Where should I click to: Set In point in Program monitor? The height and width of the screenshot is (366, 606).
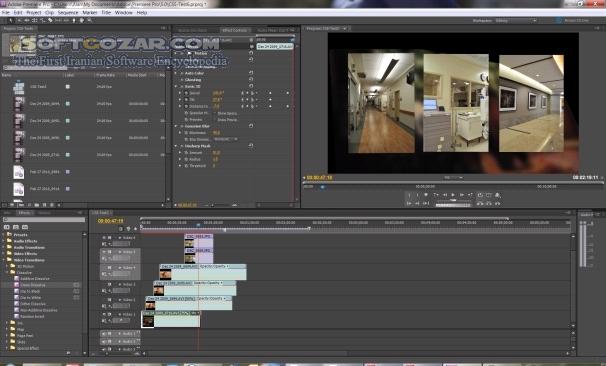coord(409,195)
